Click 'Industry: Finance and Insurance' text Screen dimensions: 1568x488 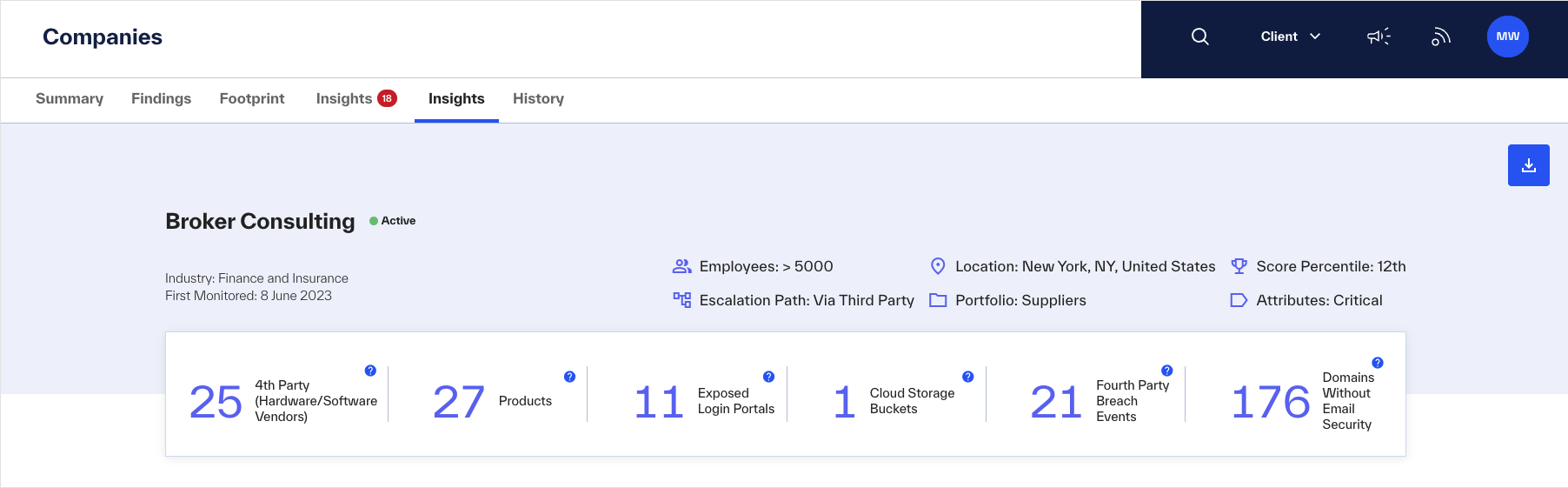coord(256,278)
